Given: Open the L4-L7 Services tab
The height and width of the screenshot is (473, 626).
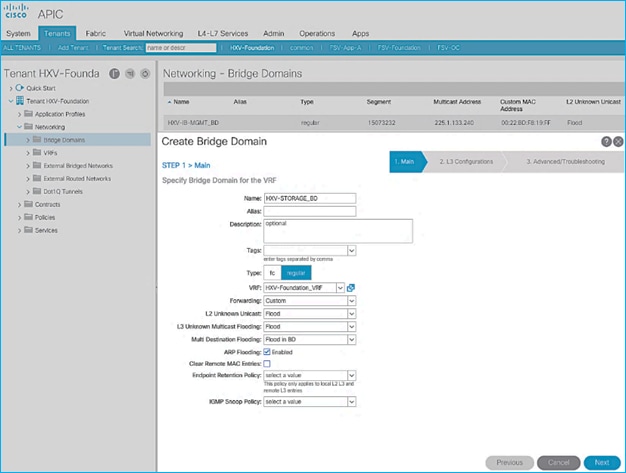Looking at the screenshot, I should [223, 34].
